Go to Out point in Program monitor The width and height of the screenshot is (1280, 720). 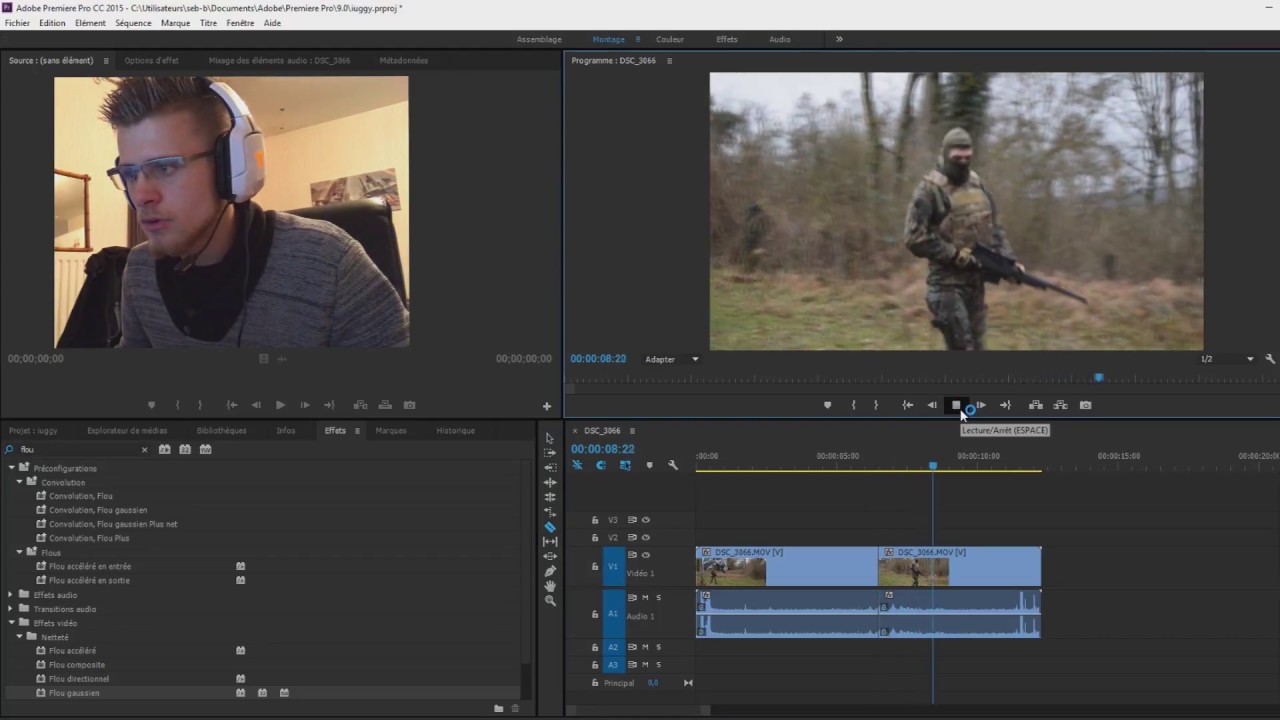tap(1005, 405)
